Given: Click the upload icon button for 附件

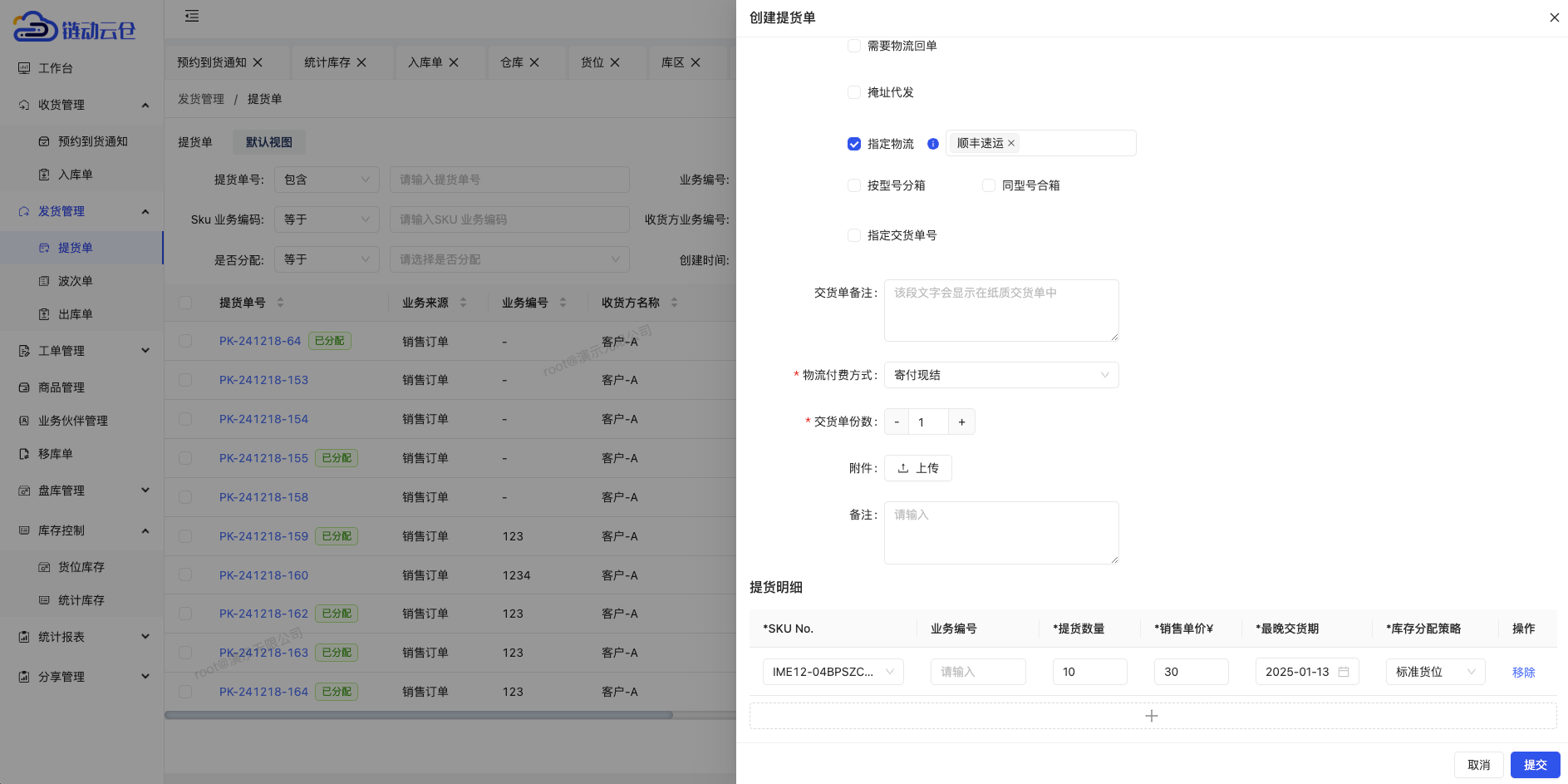Looking at the screenshot, I should coord(917,468).
